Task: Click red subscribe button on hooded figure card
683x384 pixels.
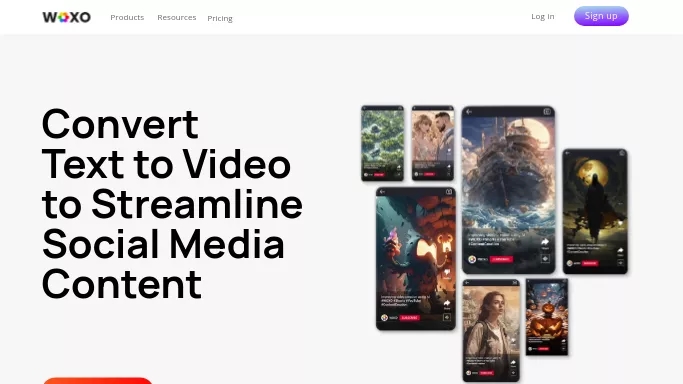Action: coord(590,263)
